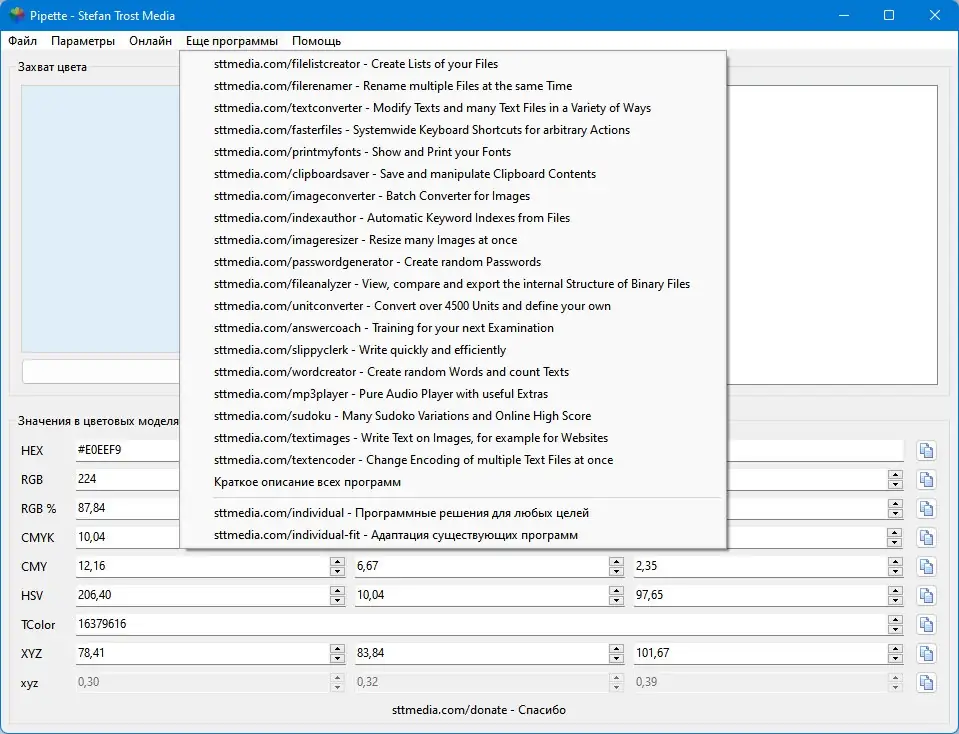The height and width of the screenshot is (734, 959).
Task: Click the Pipette app icon in title bar
Action: 17,15
